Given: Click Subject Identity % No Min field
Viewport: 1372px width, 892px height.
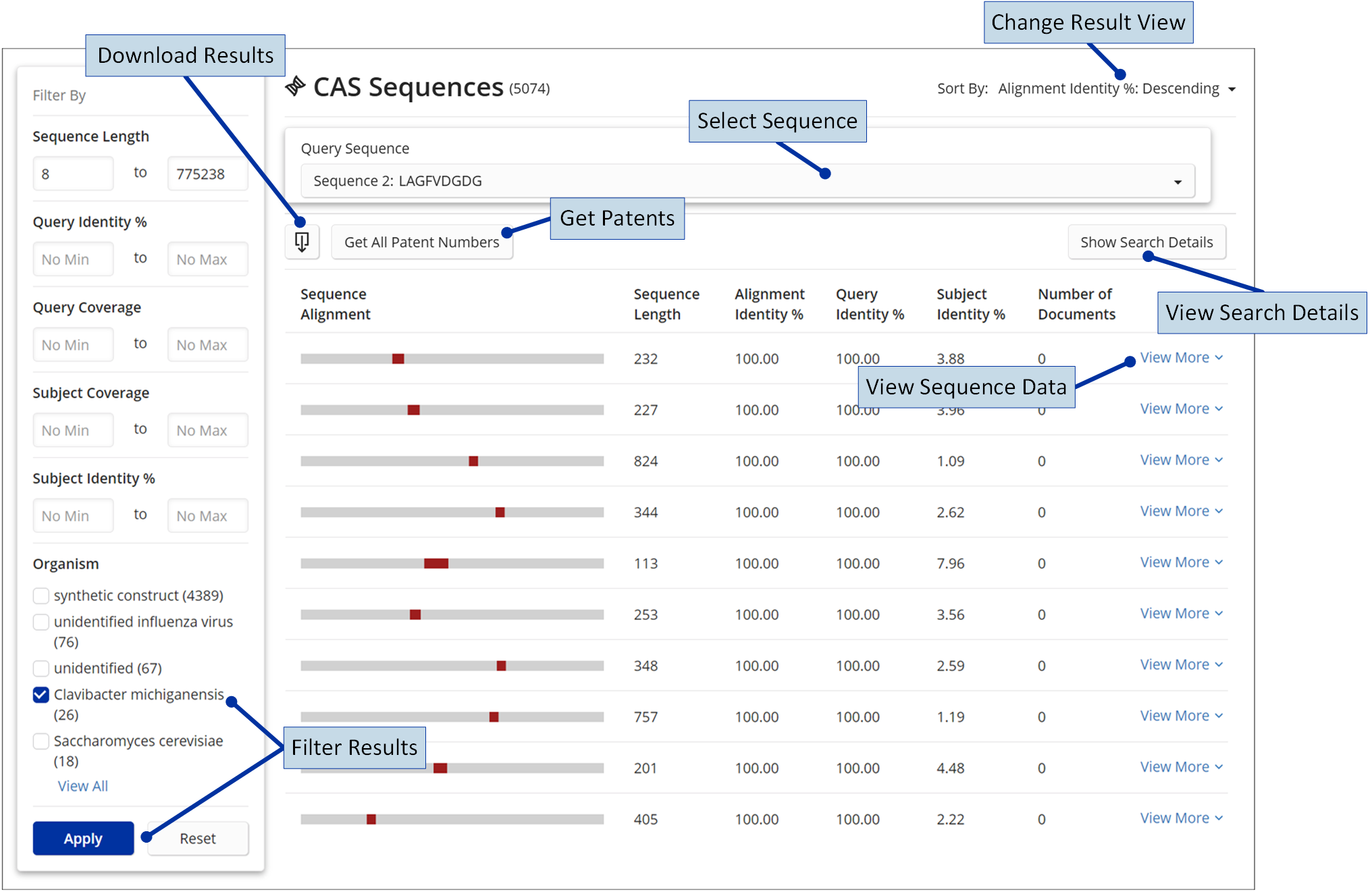Looking at the screenshot, I should (73, 517).
